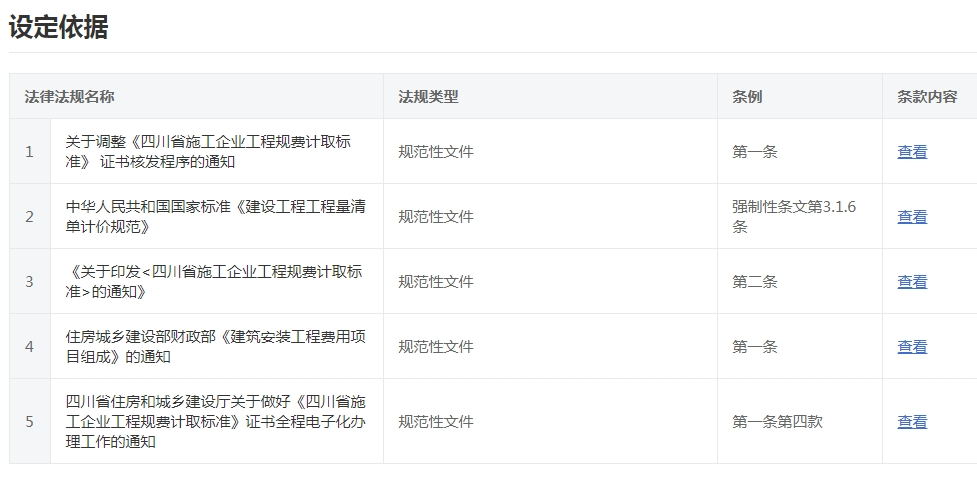
Task: Select the 中华人民共和国国家标准 regulation name
Action: (x=215, y=217)
